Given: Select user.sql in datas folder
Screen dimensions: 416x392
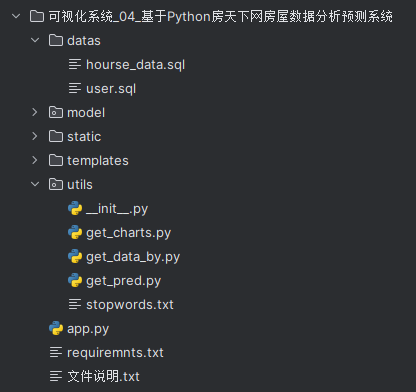Looking at the screenshot, I should coord(111,89).
